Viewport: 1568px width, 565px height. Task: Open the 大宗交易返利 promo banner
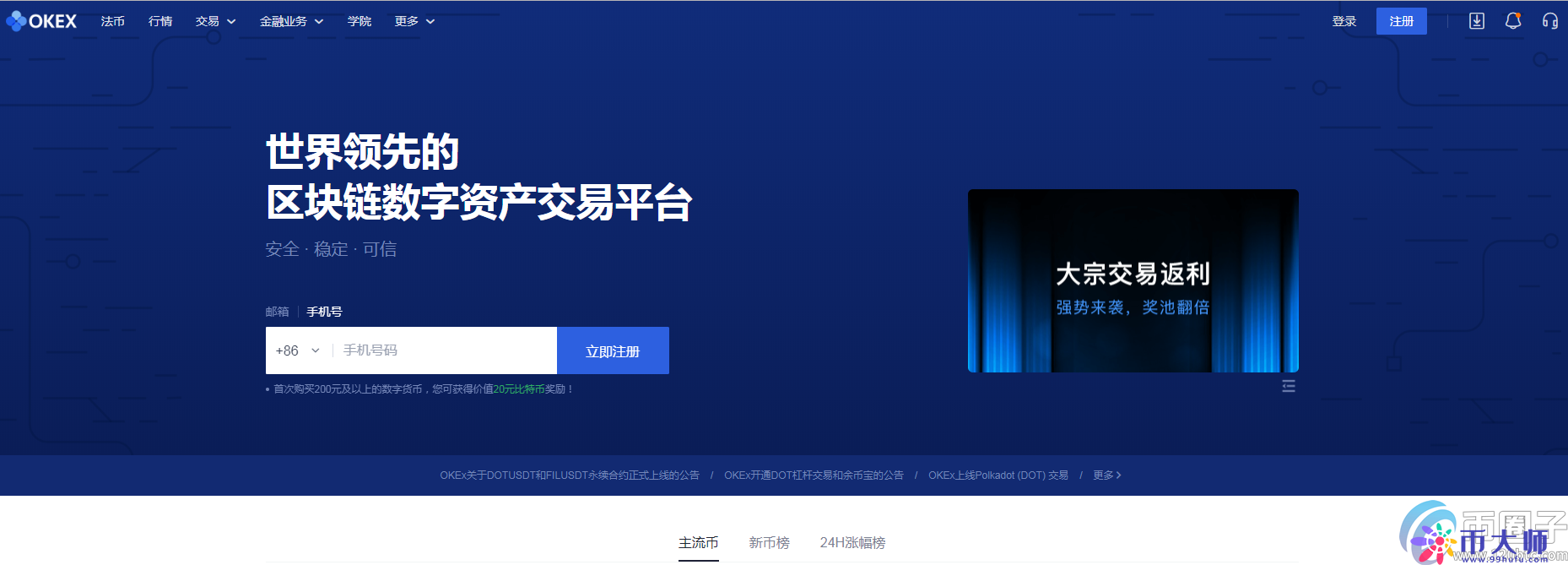[x=1133, y=280]
